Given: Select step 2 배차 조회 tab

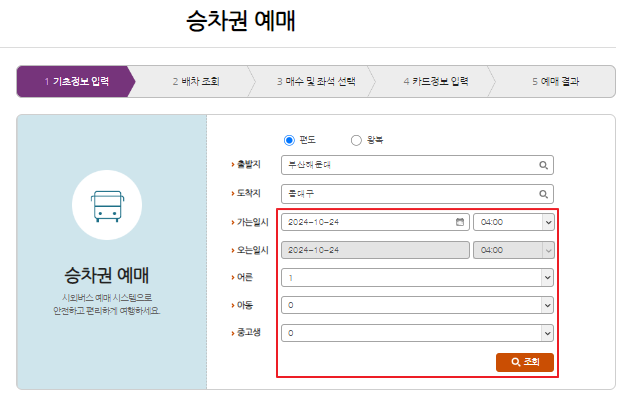Looking at the screenshot, I should click(196, 82).
